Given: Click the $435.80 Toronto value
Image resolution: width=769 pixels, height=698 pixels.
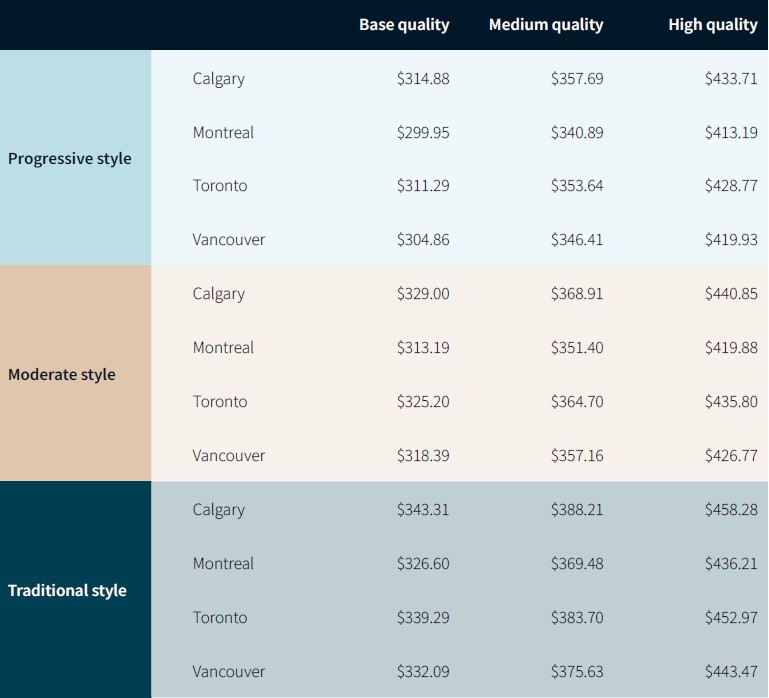Looking at the screenshot, I should [x=731, y=402].
